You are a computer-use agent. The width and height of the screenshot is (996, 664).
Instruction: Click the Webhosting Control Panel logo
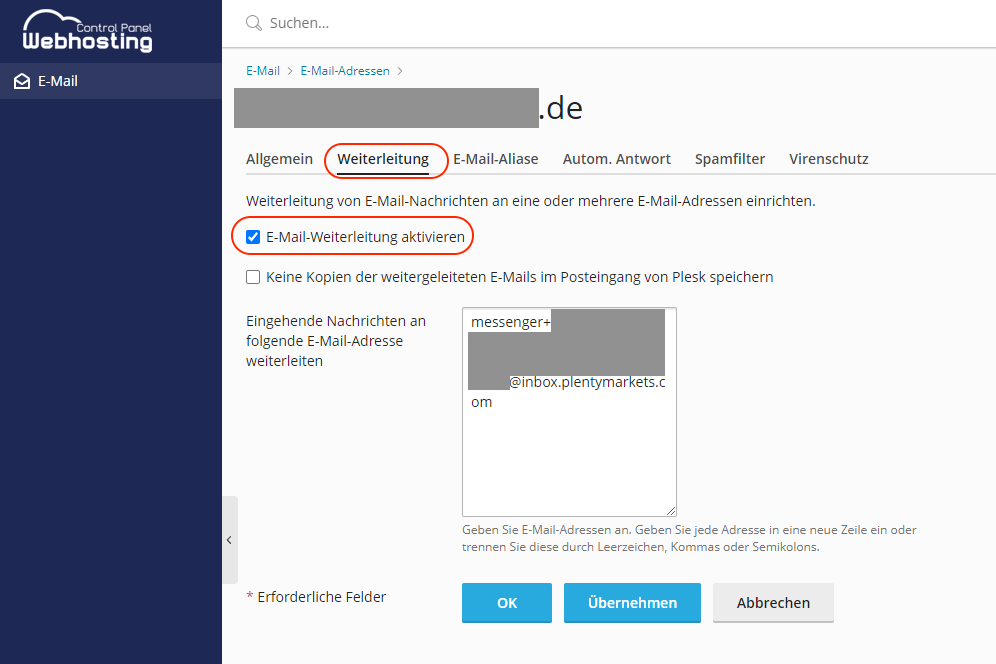click(x=88, y=31)
